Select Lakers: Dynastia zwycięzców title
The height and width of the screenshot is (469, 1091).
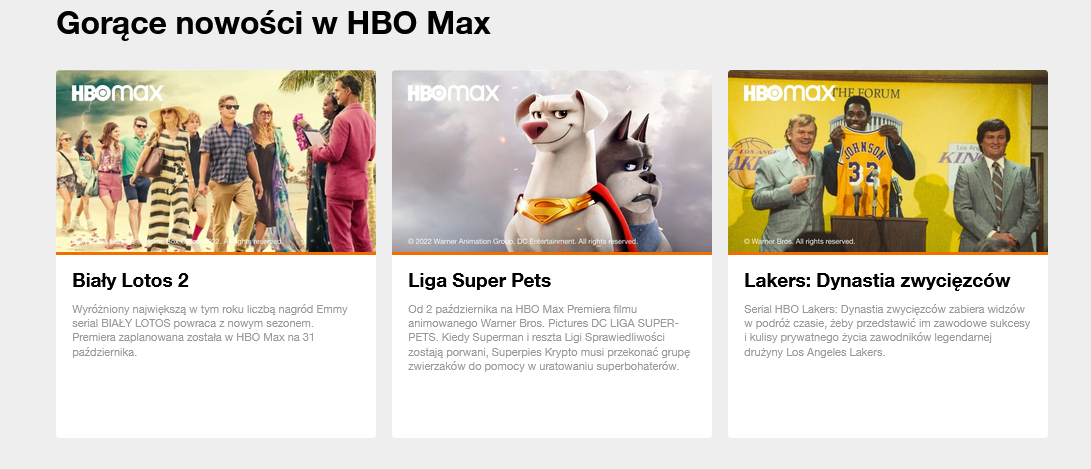click(877, 280)
